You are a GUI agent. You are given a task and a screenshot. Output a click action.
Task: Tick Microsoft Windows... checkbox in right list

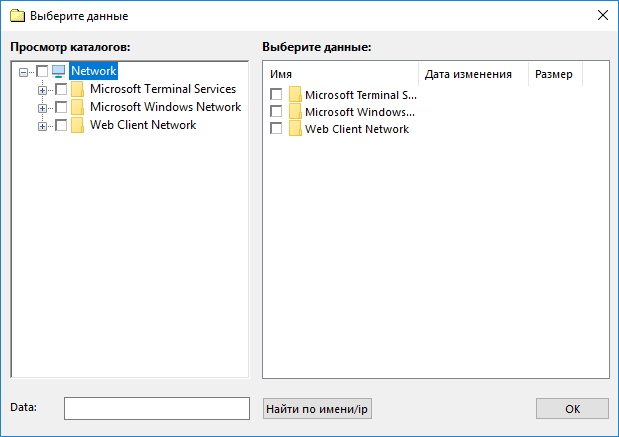(x=276, y=111)
